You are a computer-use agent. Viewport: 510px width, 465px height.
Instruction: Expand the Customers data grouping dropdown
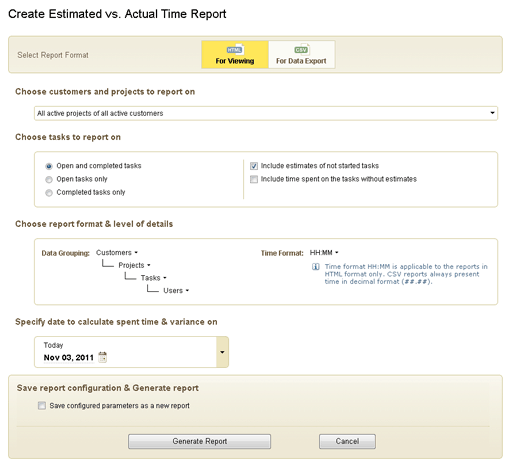tap(117, 253)
